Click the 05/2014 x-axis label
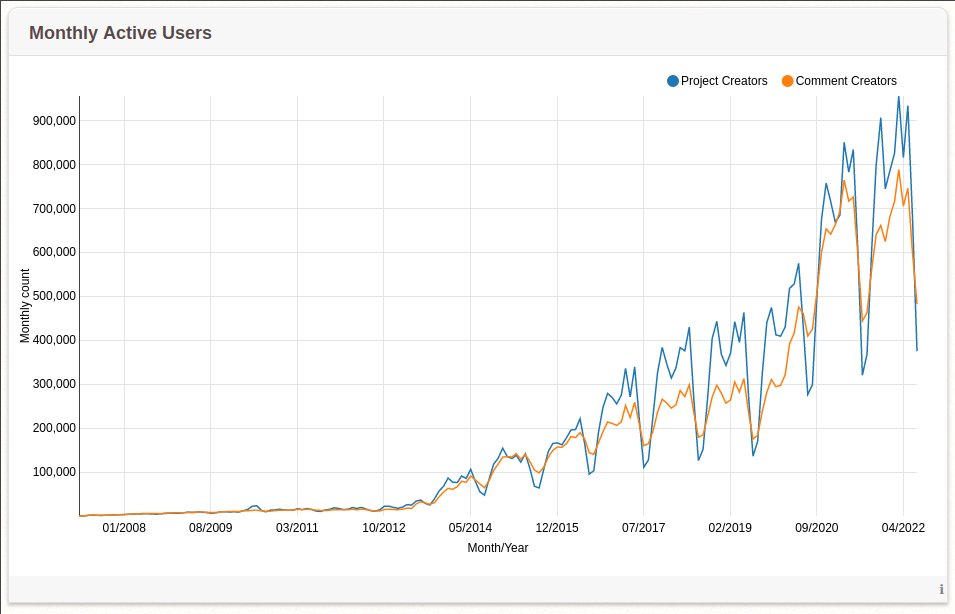 (470, 528)
